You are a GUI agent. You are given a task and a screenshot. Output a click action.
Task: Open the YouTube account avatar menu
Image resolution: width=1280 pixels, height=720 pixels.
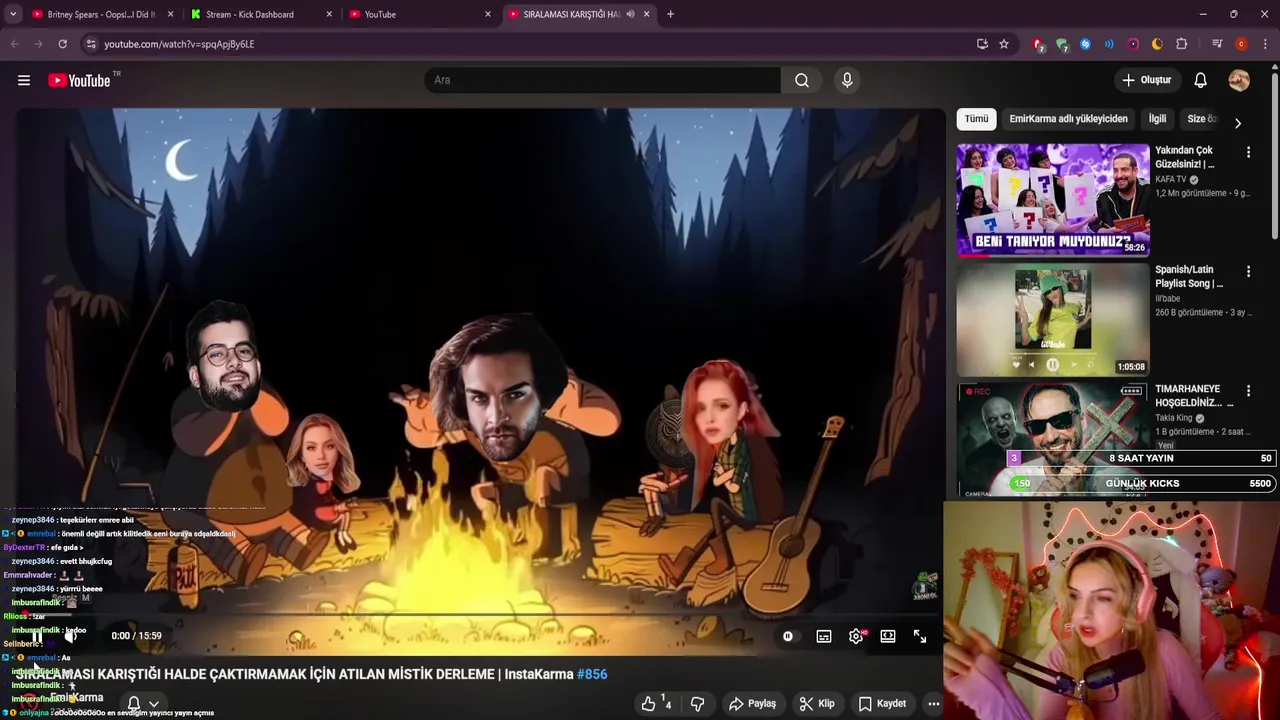point(1239,80)
